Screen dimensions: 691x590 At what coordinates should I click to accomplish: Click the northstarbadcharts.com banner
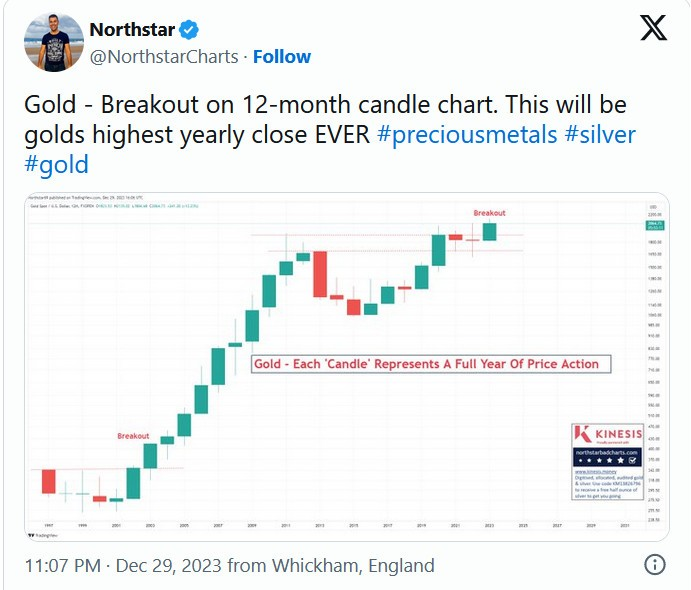tap(605, 455)
